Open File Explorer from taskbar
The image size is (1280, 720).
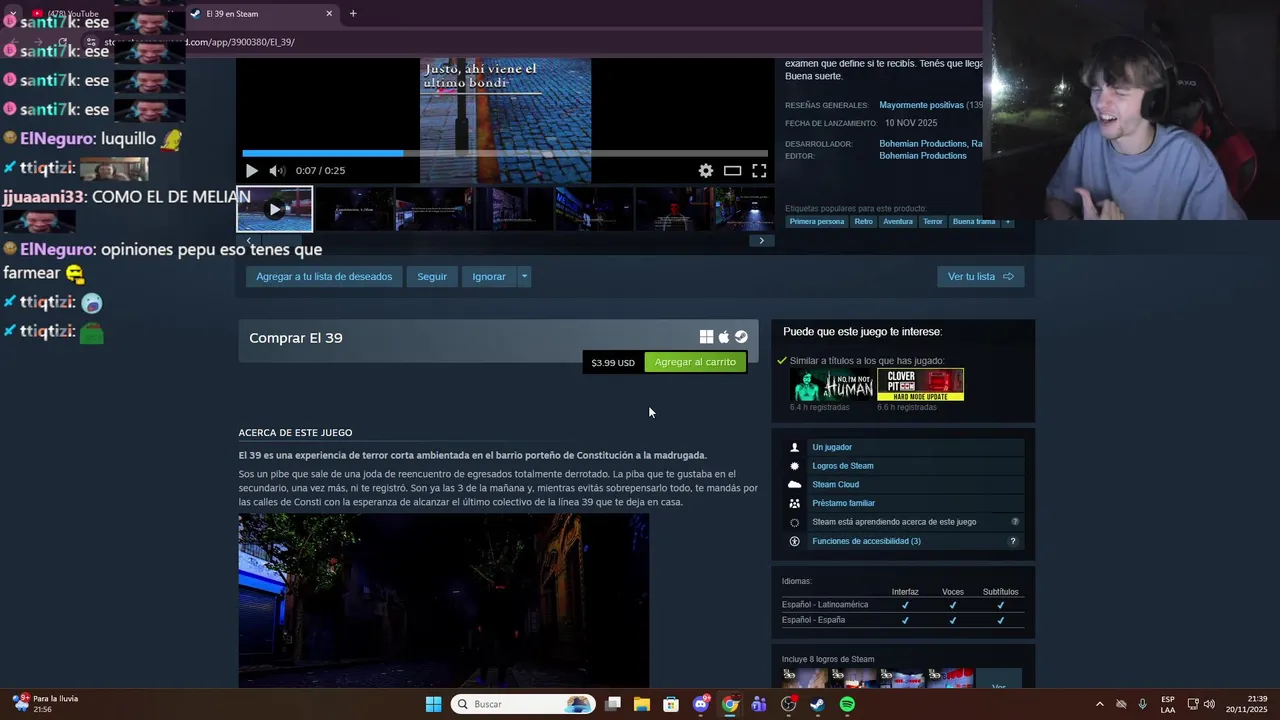642,704
